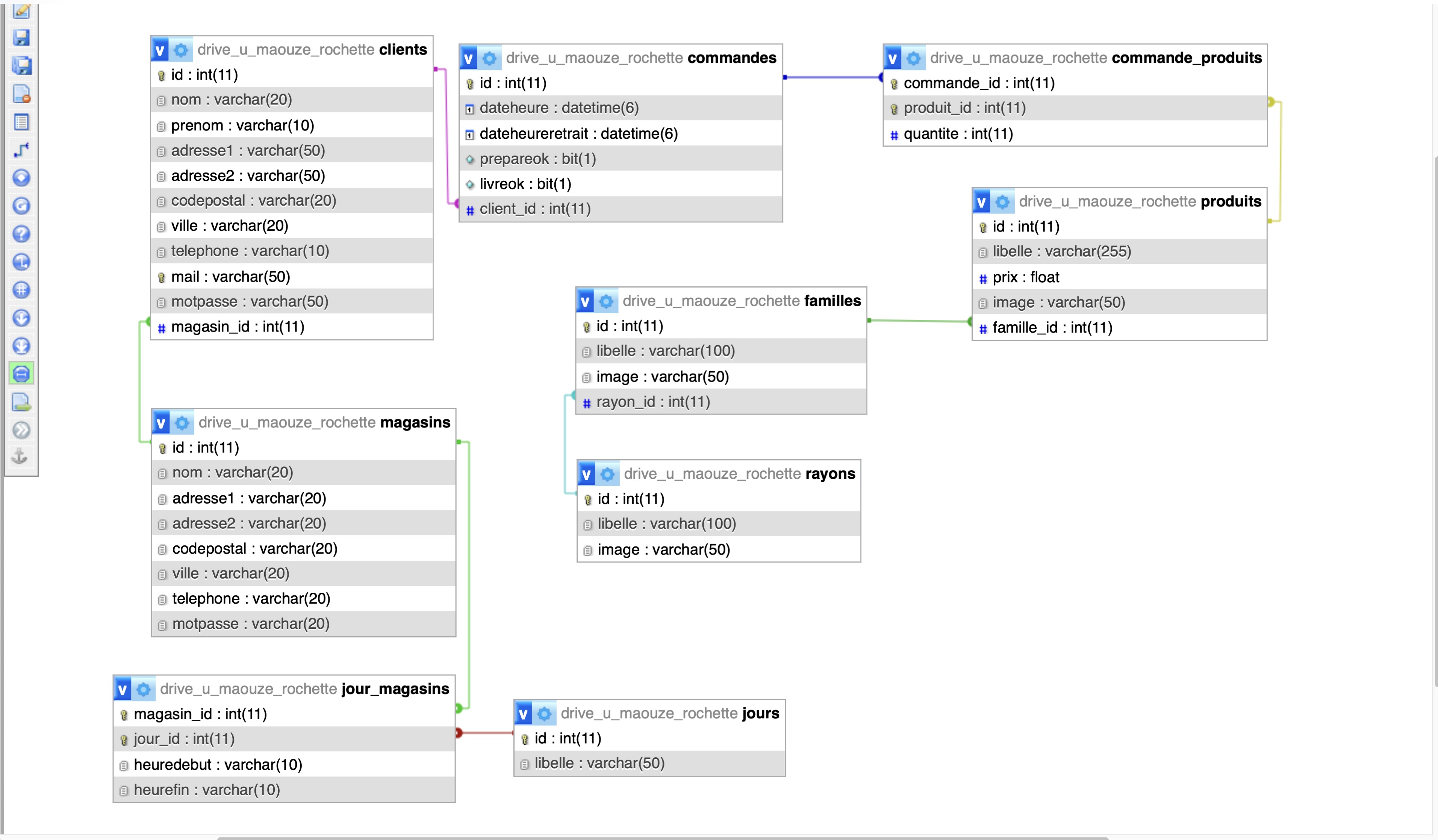The image size is (1438, 840).
Task: Collapse the clients table with its V icon
Action: [x=160, y=50]
